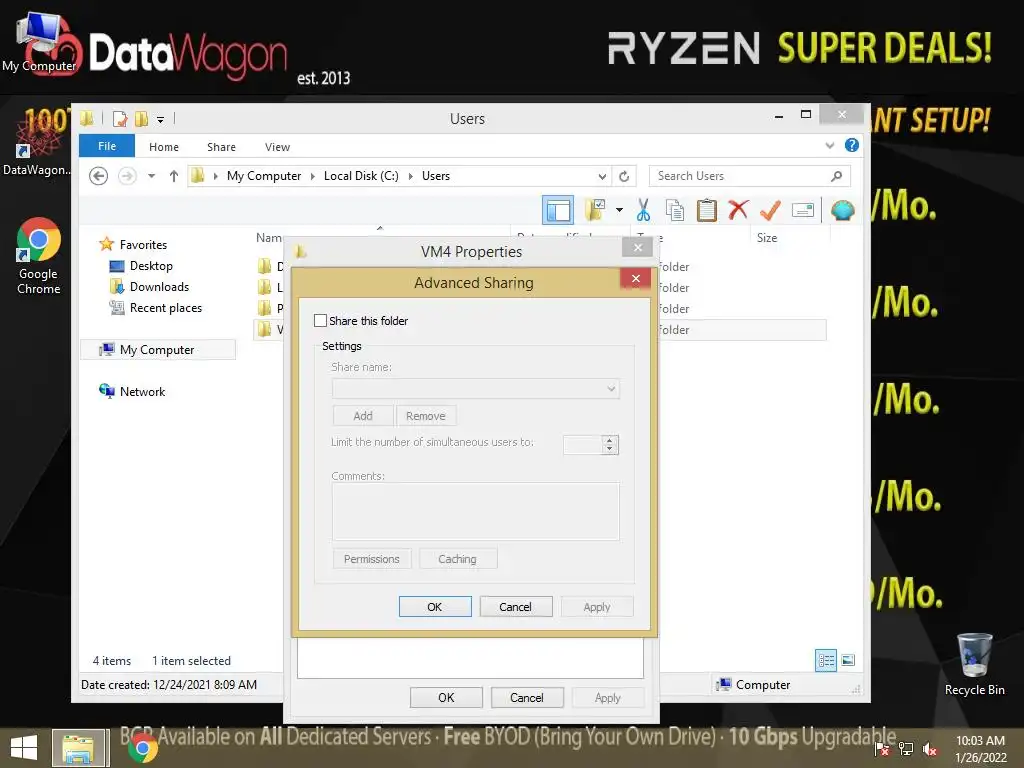
Task: Open the Share ribbon tab
Action: [221, 147]
